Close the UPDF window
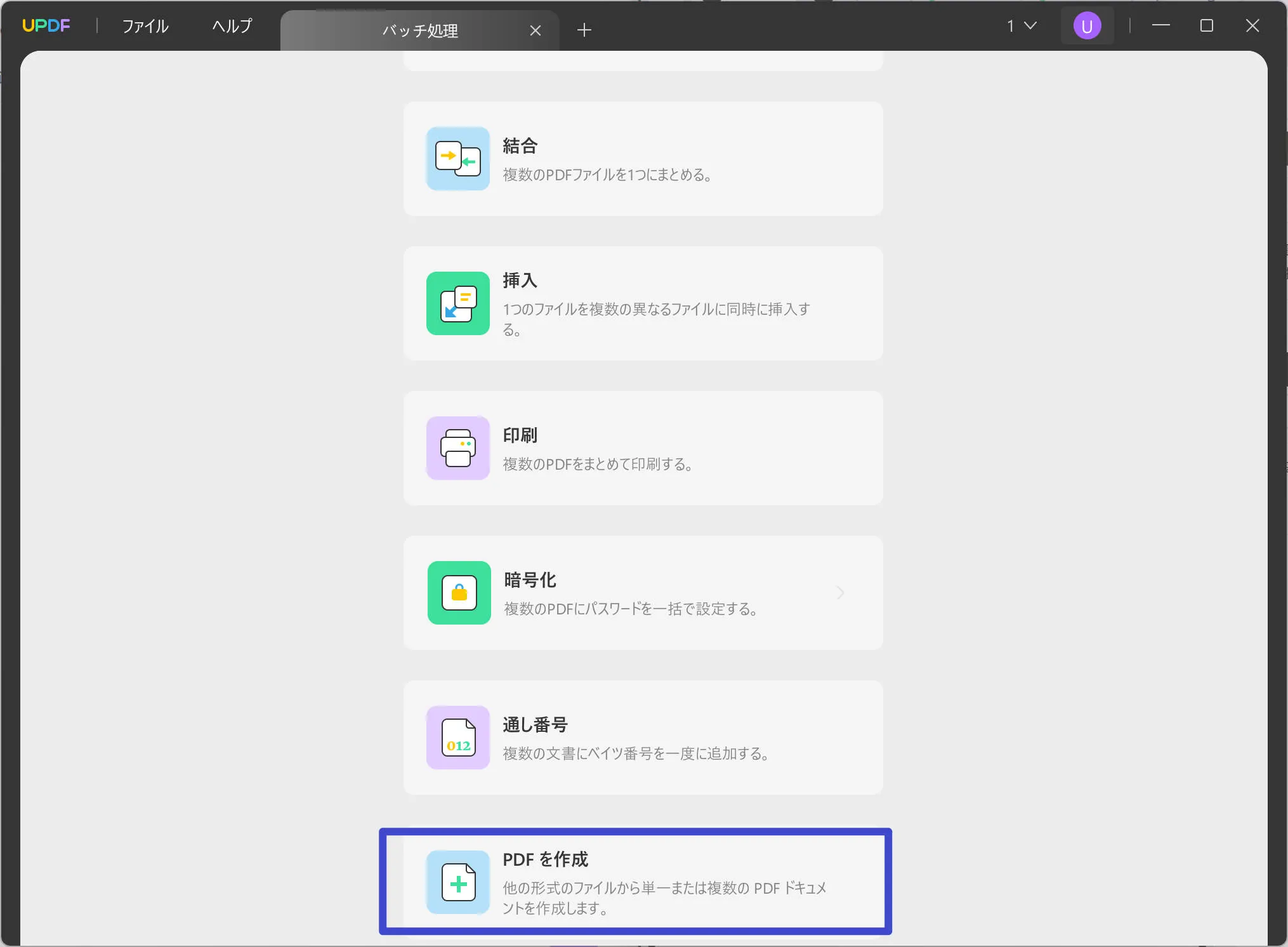 click(x=1252, y=26)
